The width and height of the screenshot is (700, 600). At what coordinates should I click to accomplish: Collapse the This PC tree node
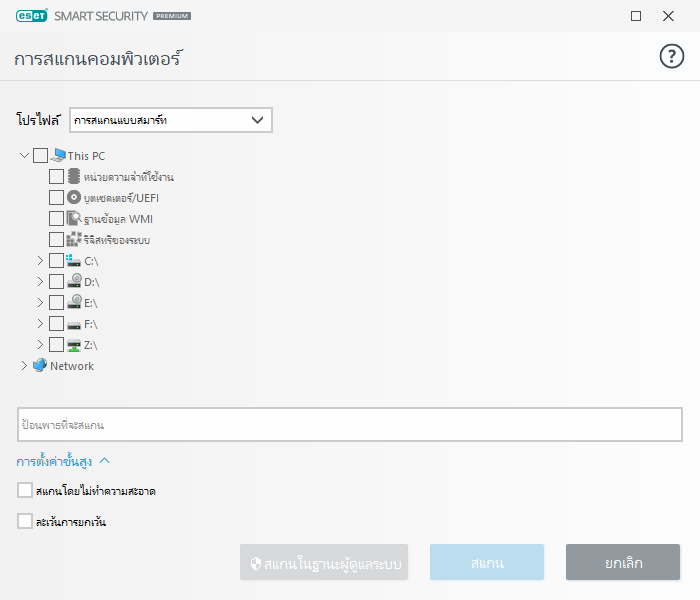point(24,155)
